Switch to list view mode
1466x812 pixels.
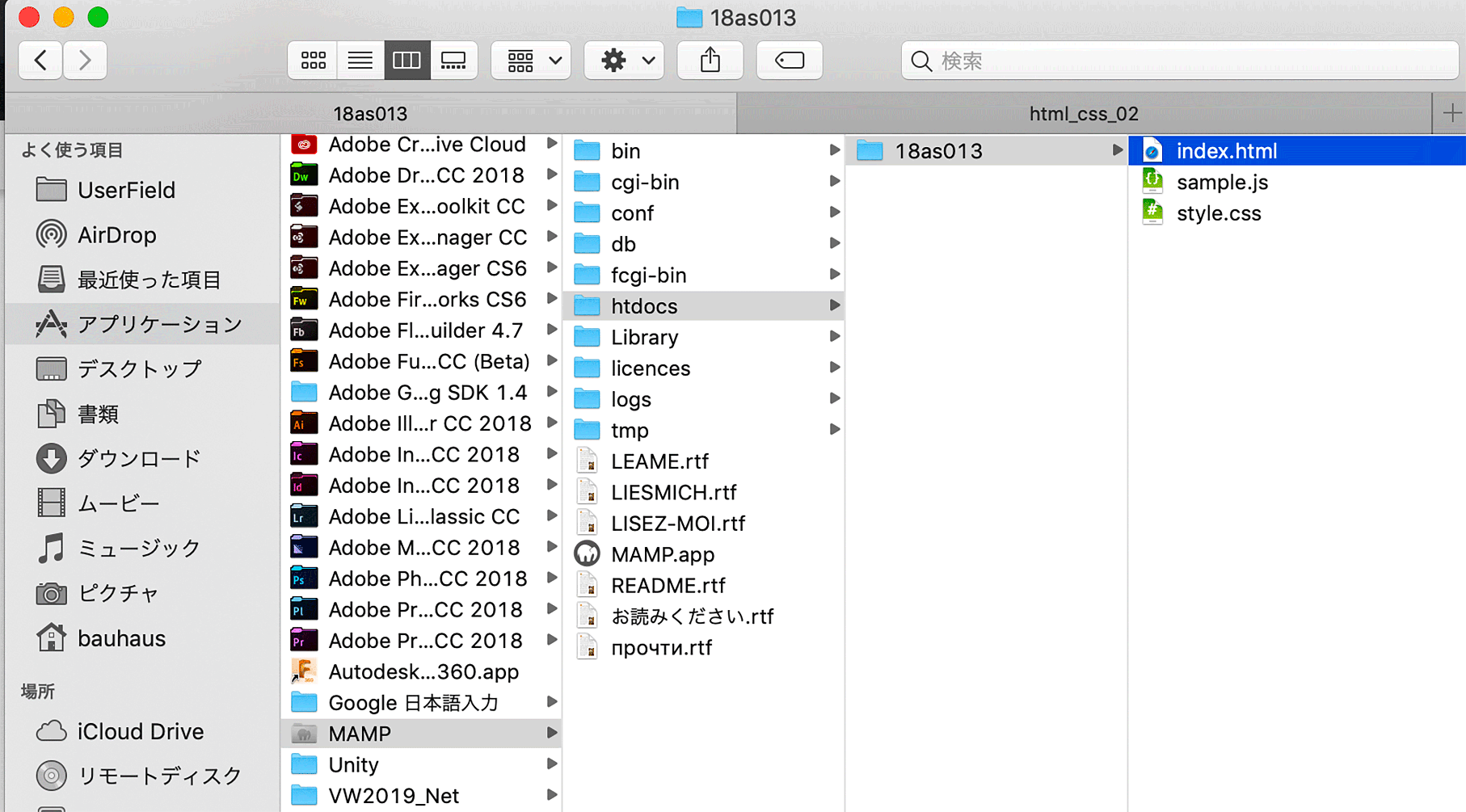[360, 61]
